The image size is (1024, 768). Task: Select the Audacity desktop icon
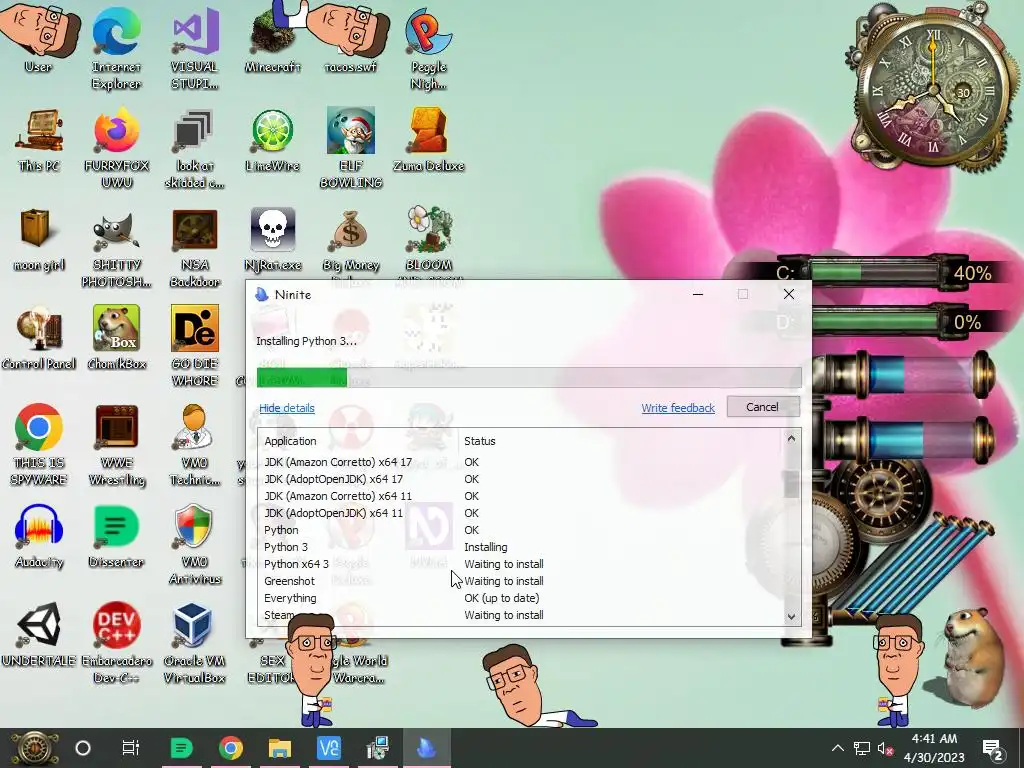(x=39, y=536)
